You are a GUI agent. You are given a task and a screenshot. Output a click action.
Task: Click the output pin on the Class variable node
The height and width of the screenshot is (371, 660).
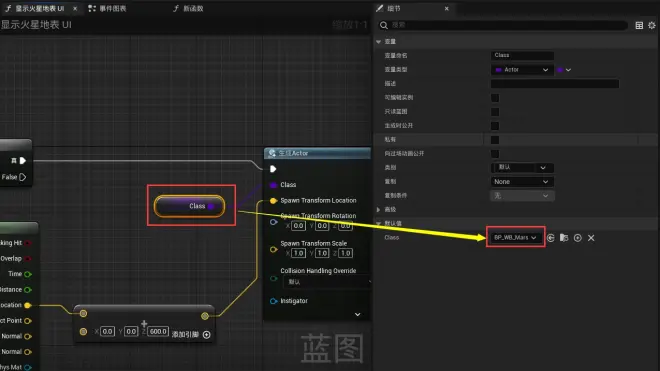click(x=211, y=206)
